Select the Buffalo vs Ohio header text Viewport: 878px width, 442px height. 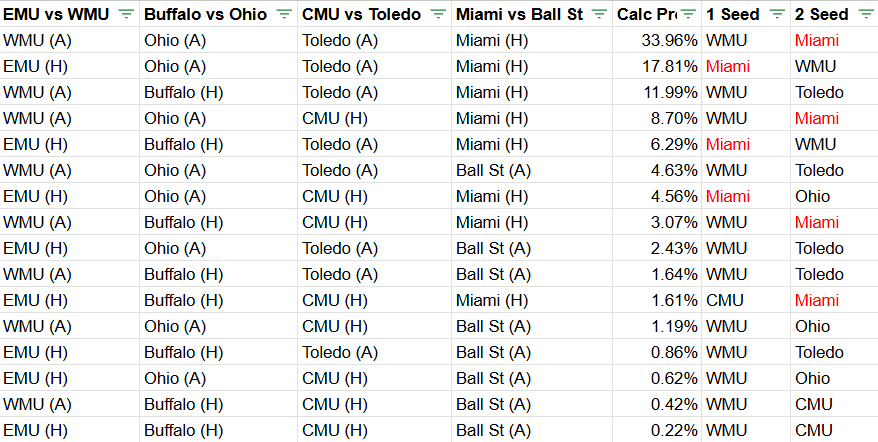coord(205,14)
